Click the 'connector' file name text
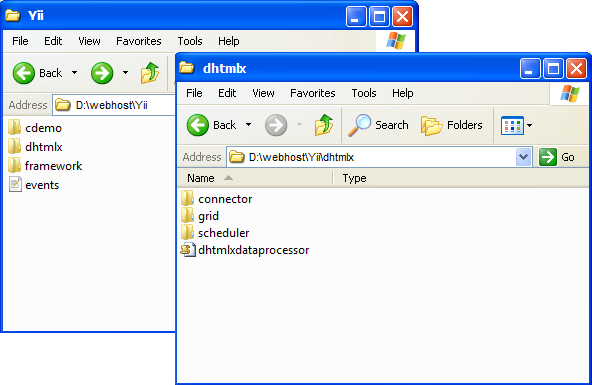 (x=225, y=199)
